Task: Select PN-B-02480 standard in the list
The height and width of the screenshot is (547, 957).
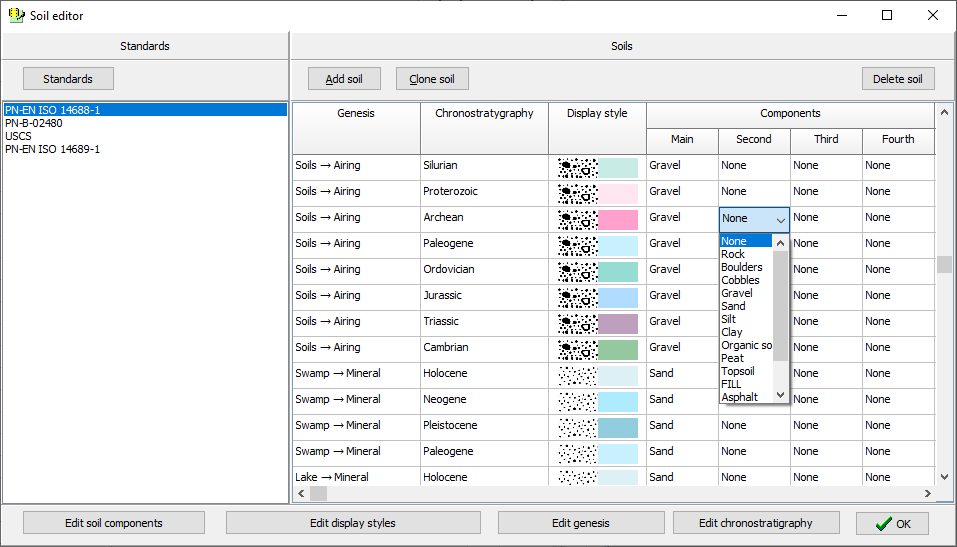Action: [33, 123]
